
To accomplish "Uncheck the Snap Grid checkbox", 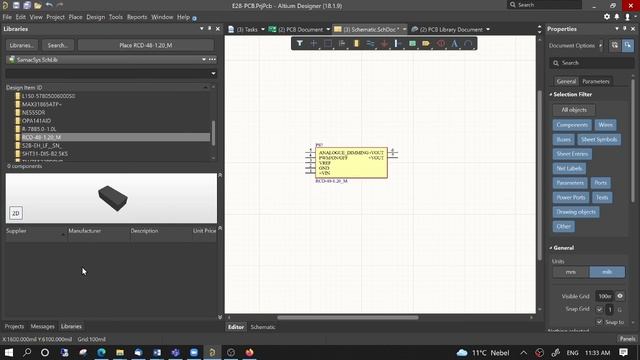I will pos(599,309).
